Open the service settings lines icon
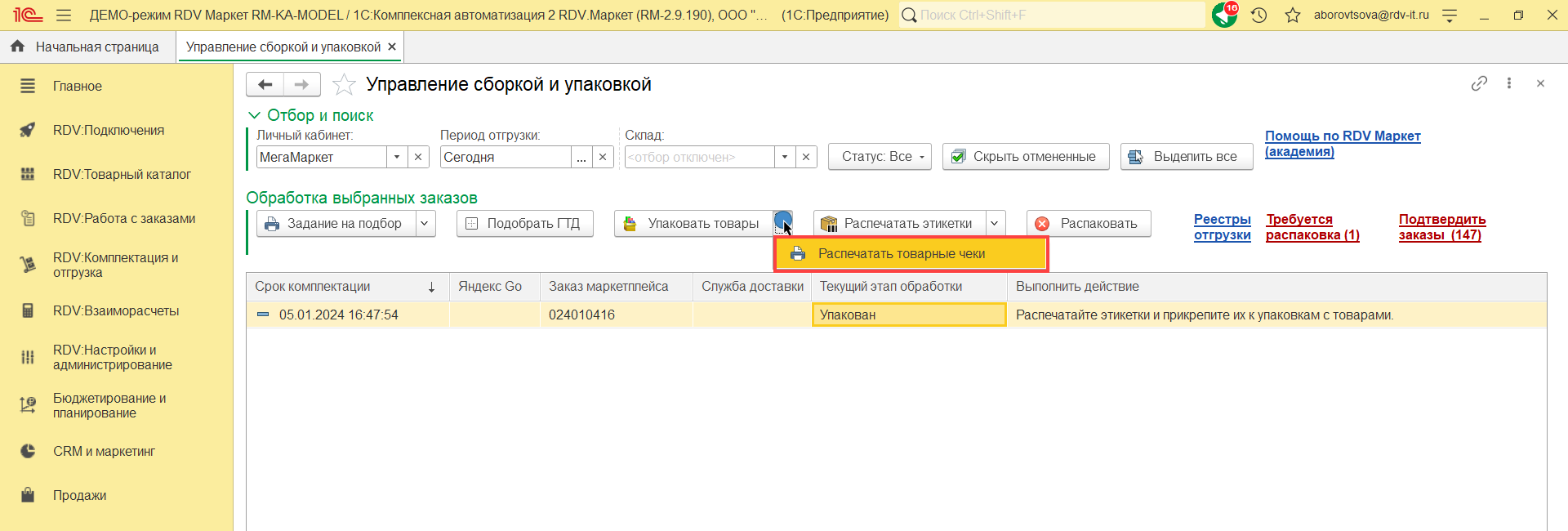Viewport: 1568px width, 531px height. click(x=1450, y=15)
